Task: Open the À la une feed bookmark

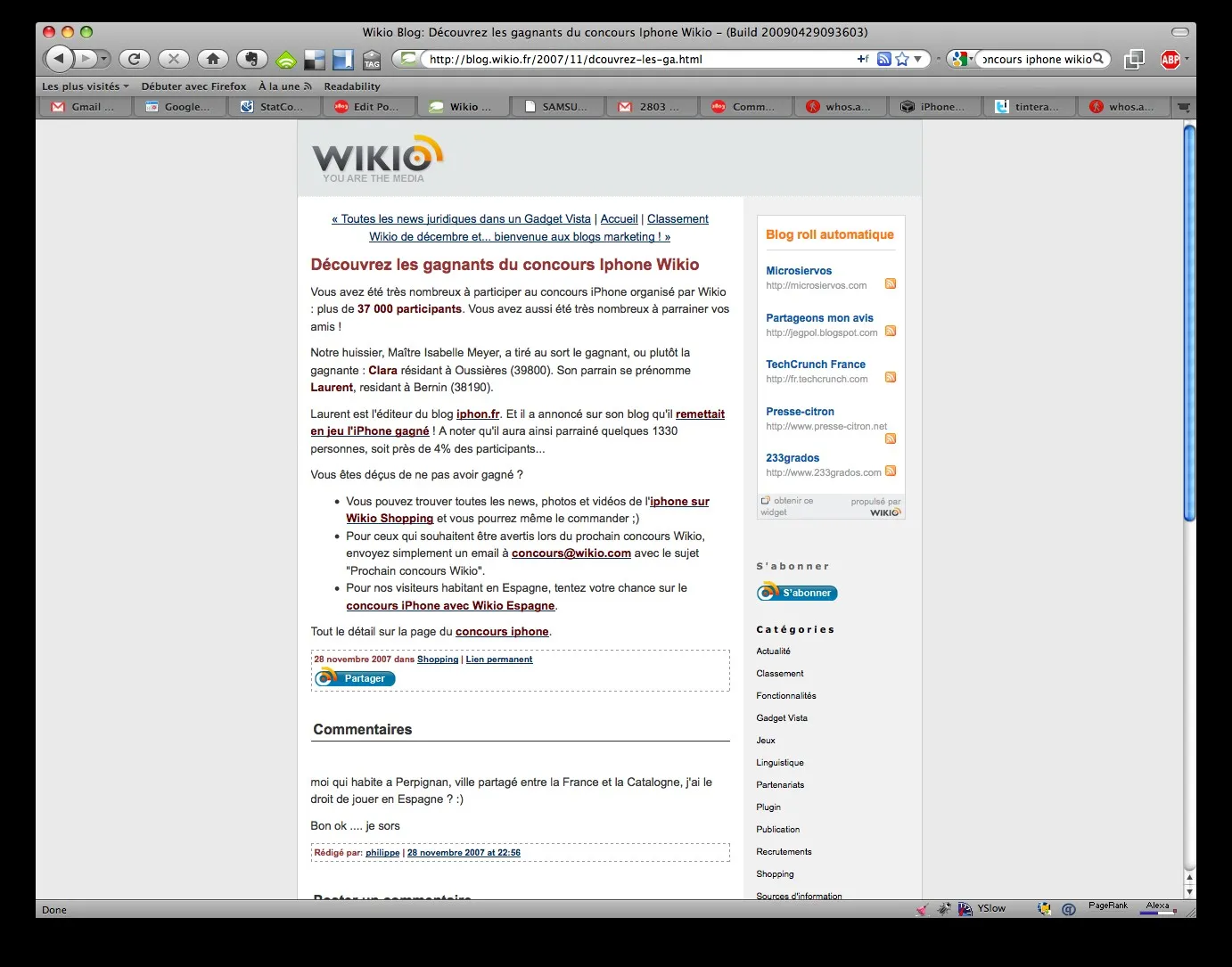Action: pos(285,86)
